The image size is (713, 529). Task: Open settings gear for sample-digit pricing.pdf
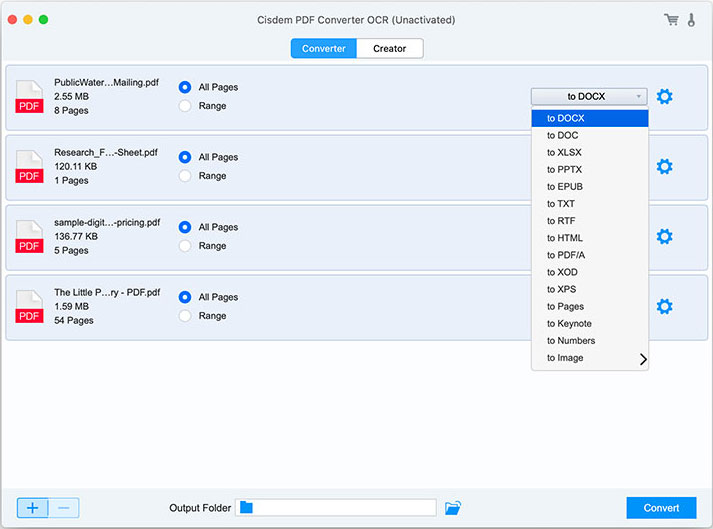pos(664,237)
